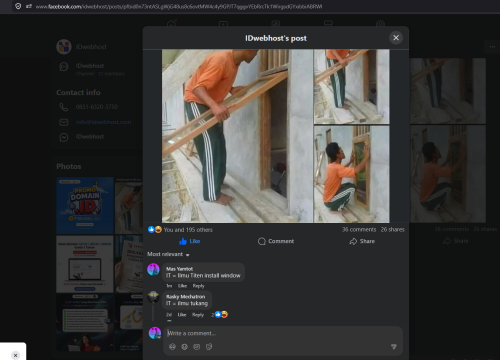
Task: Open the Promo Domain .ID photo thumbnail
Action: 85,206
